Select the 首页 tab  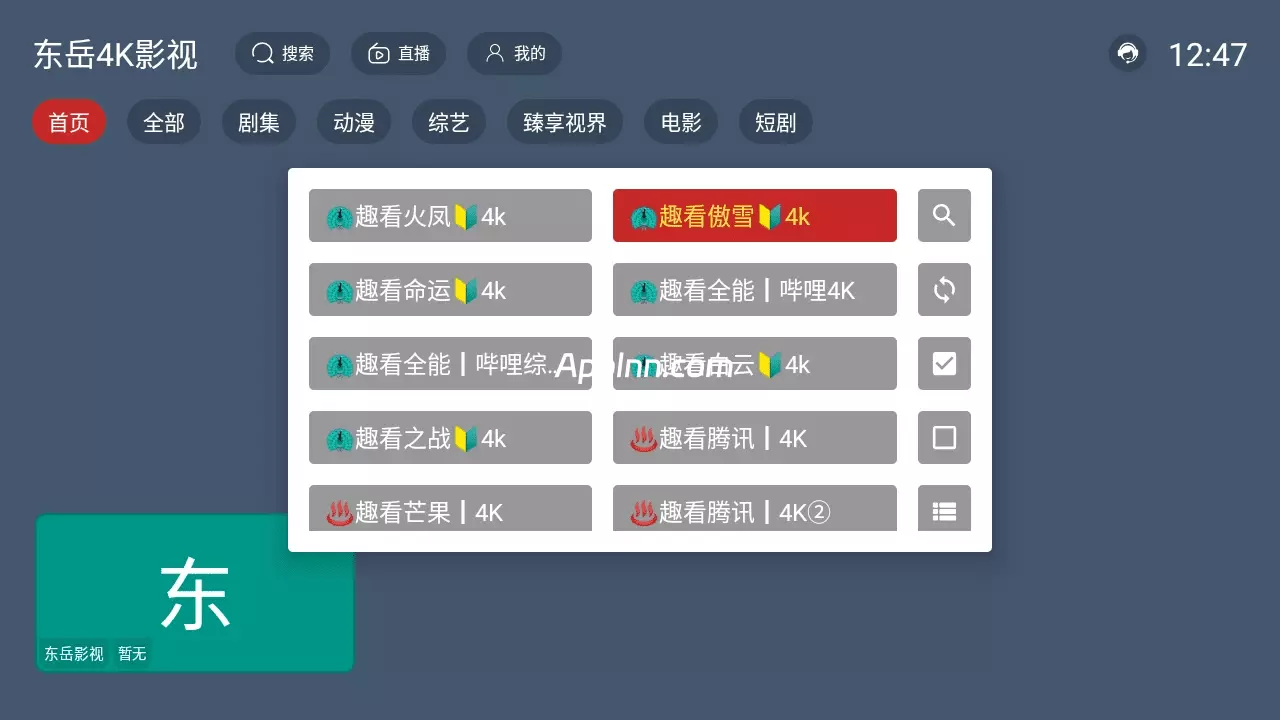point(69,123)
